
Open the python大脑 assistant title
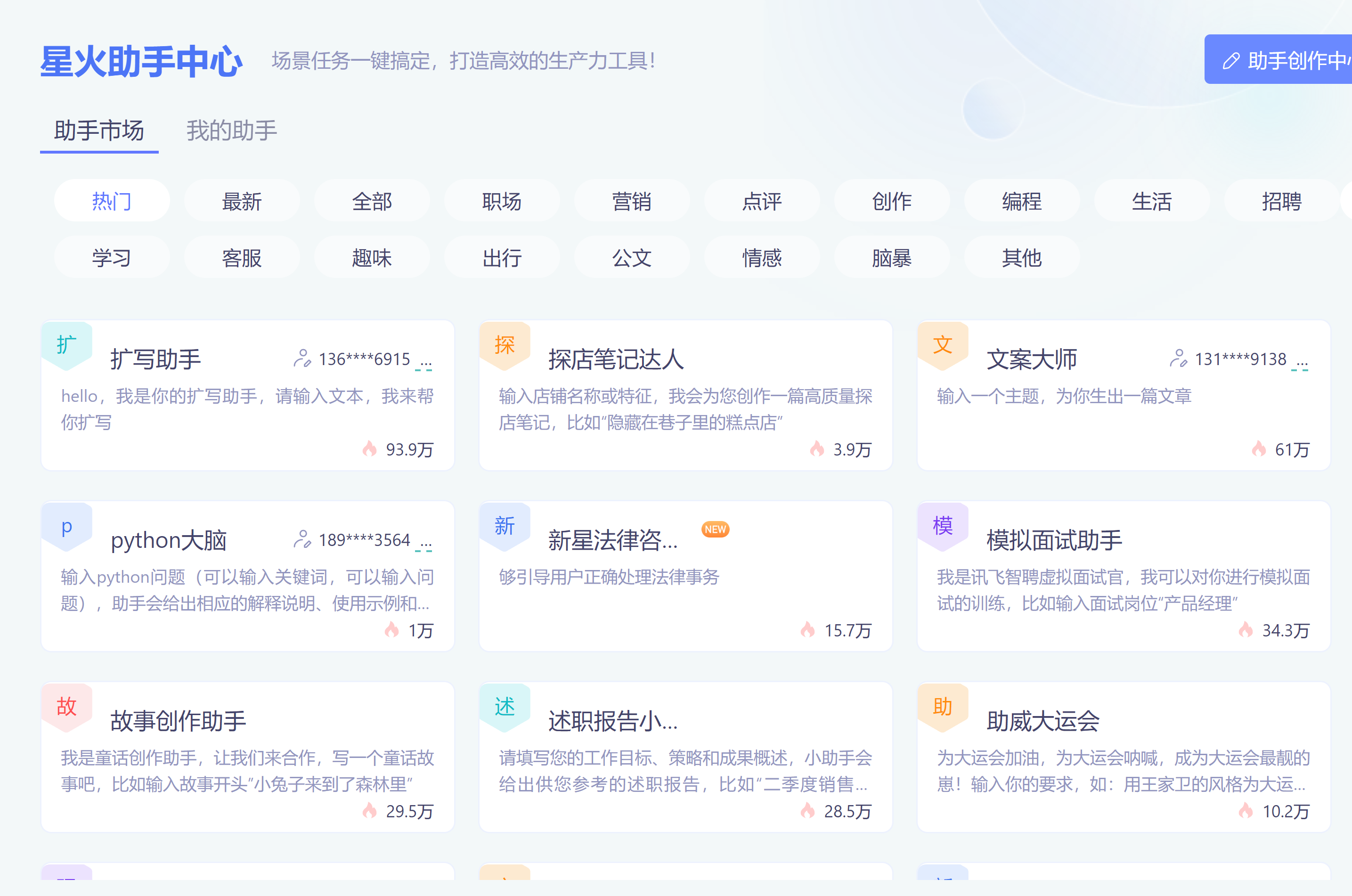coord(169,540)
